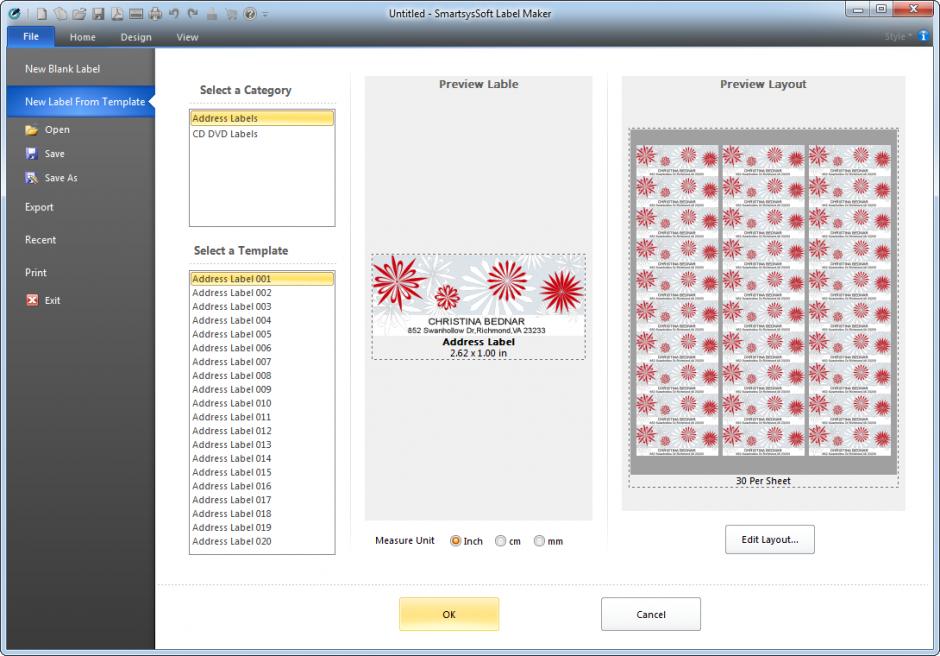Click the help question mark icon
Viewport: 940px width, 656px height.
pos(249,13)
